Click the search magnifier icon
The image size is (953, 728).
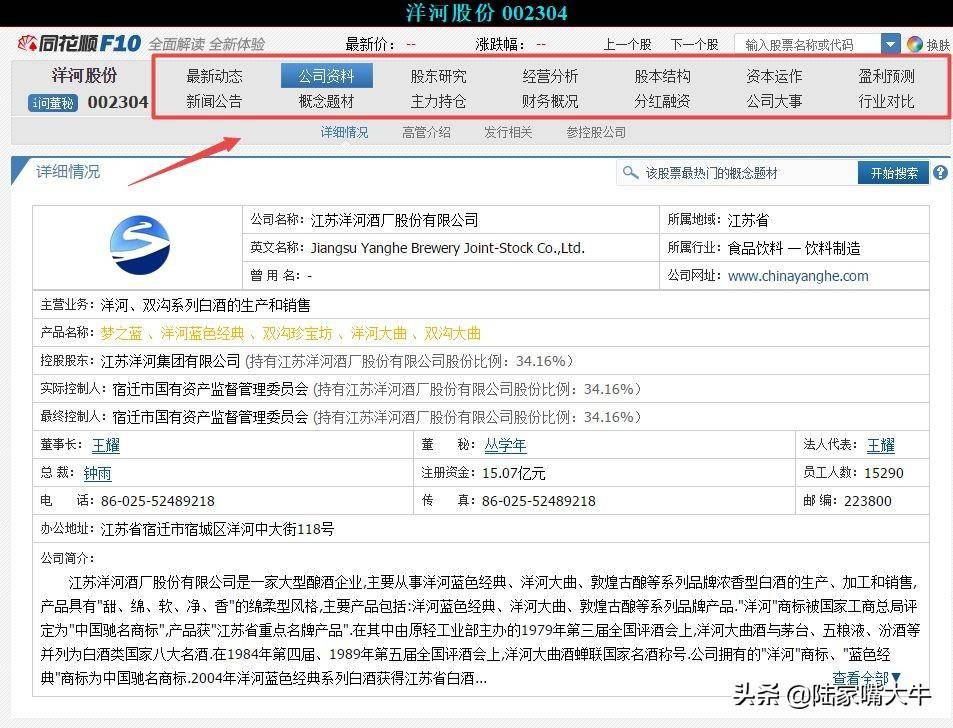(x=630, y=173)
